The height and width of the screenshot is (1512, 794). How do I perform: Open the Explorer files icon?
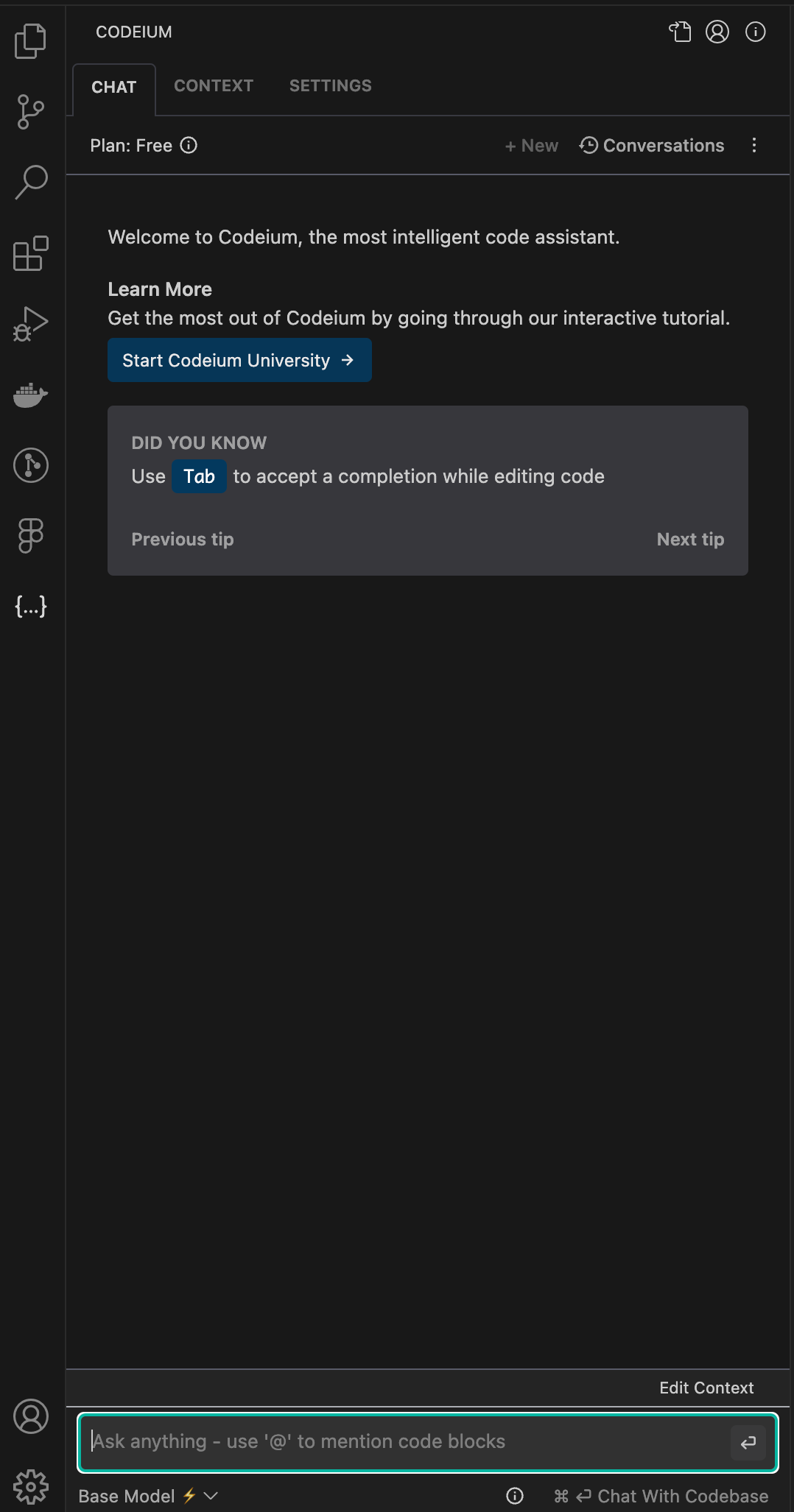point(31,41)
